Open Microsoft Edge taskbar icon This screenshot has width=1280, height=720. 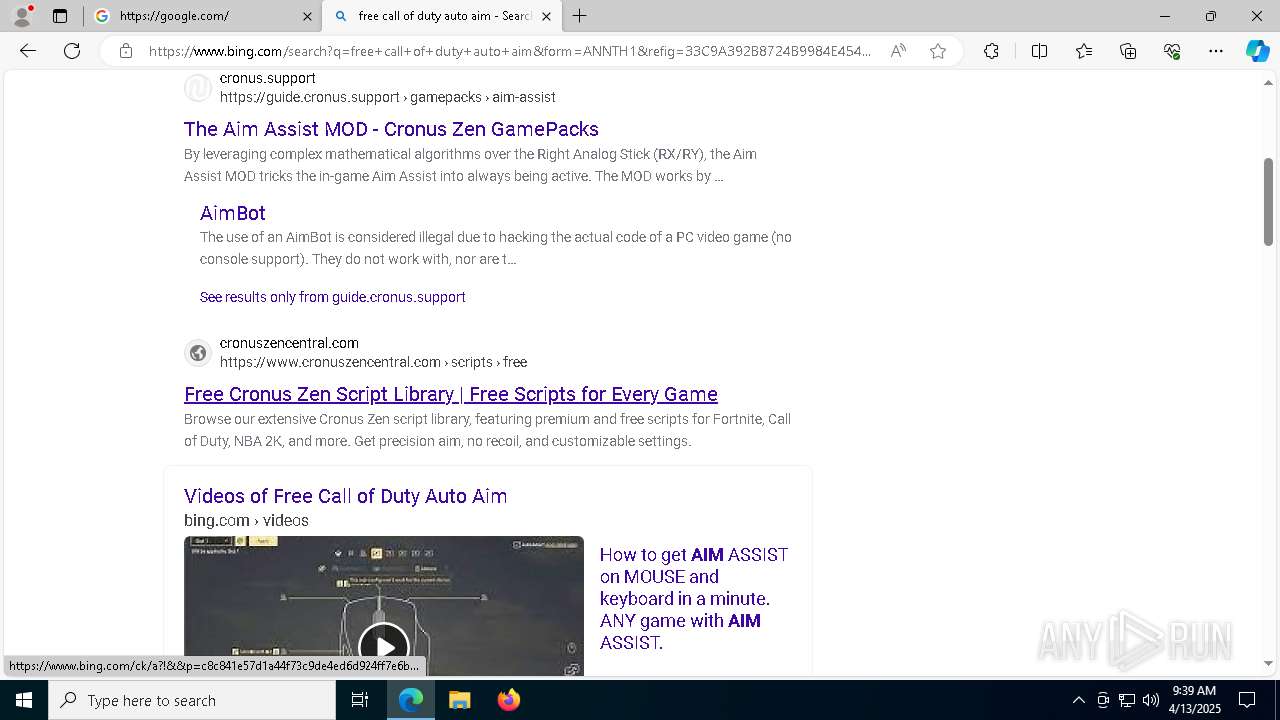point(411,700)
